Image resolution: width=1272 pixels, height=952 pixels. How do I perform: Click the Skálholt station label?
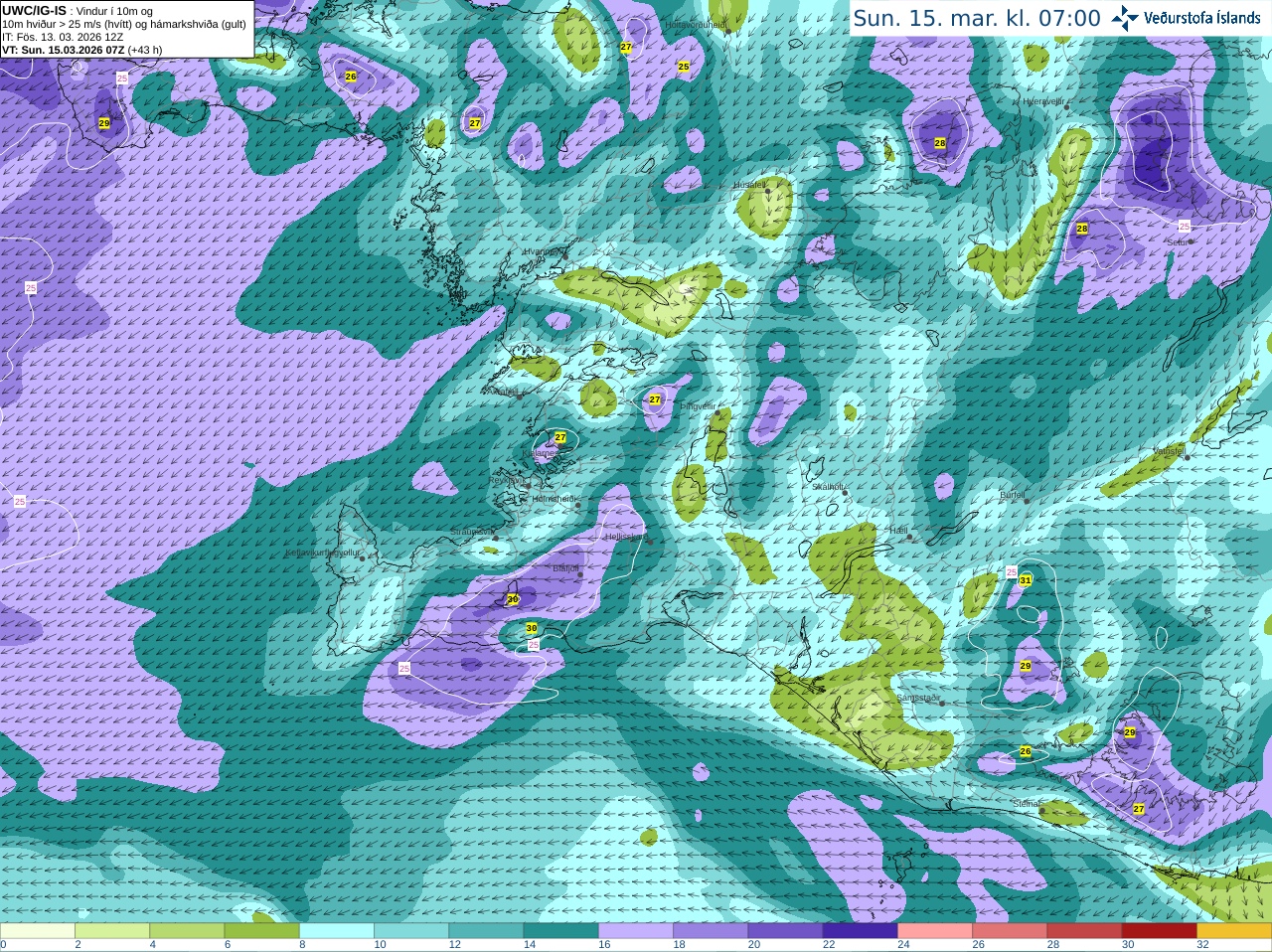(828, 487)
